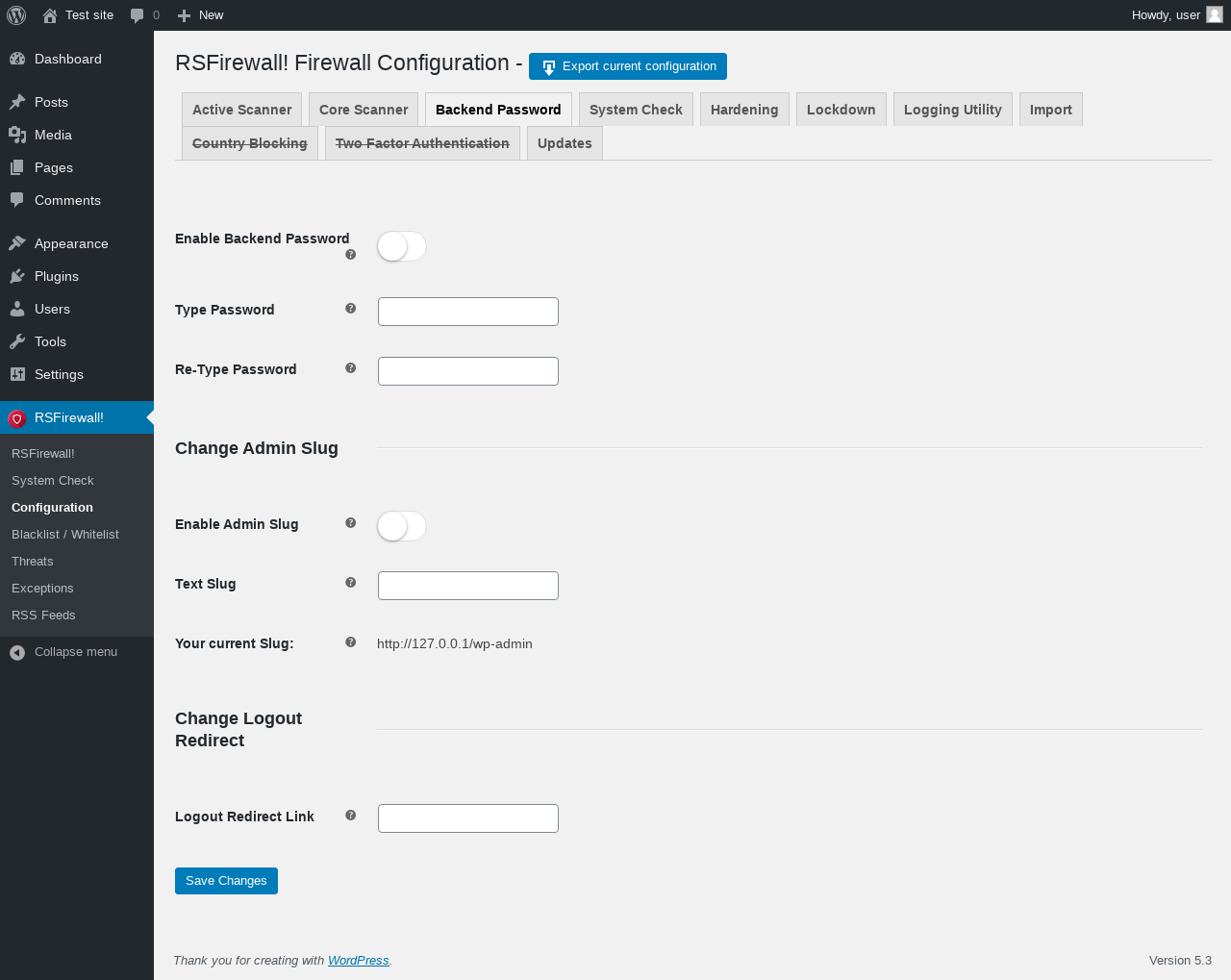Click the Test site home icon

(x=50, y=15)
